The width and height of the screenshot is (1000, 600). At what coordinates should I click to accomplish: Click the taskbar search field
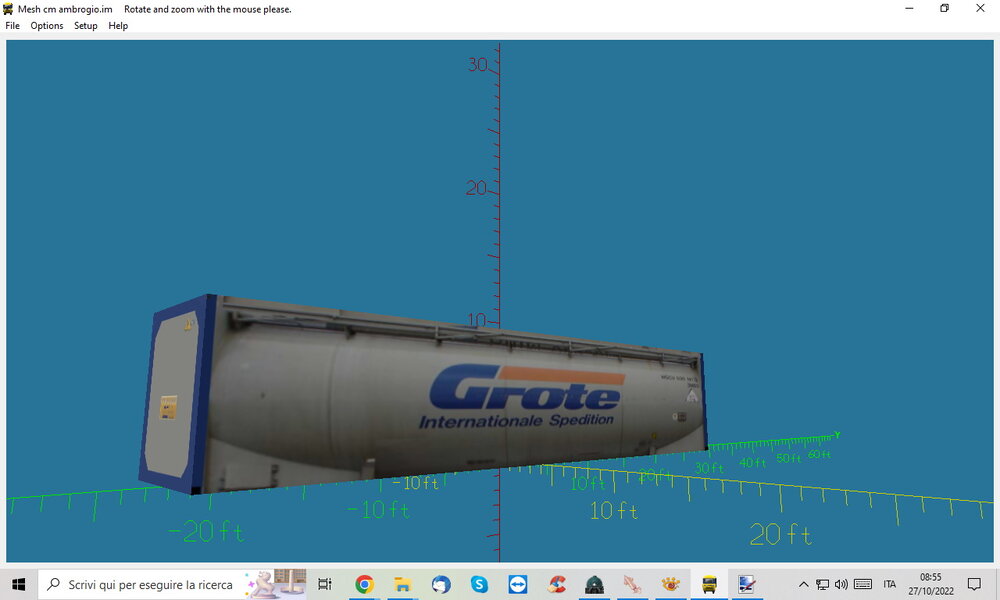(x=173, y=584)
